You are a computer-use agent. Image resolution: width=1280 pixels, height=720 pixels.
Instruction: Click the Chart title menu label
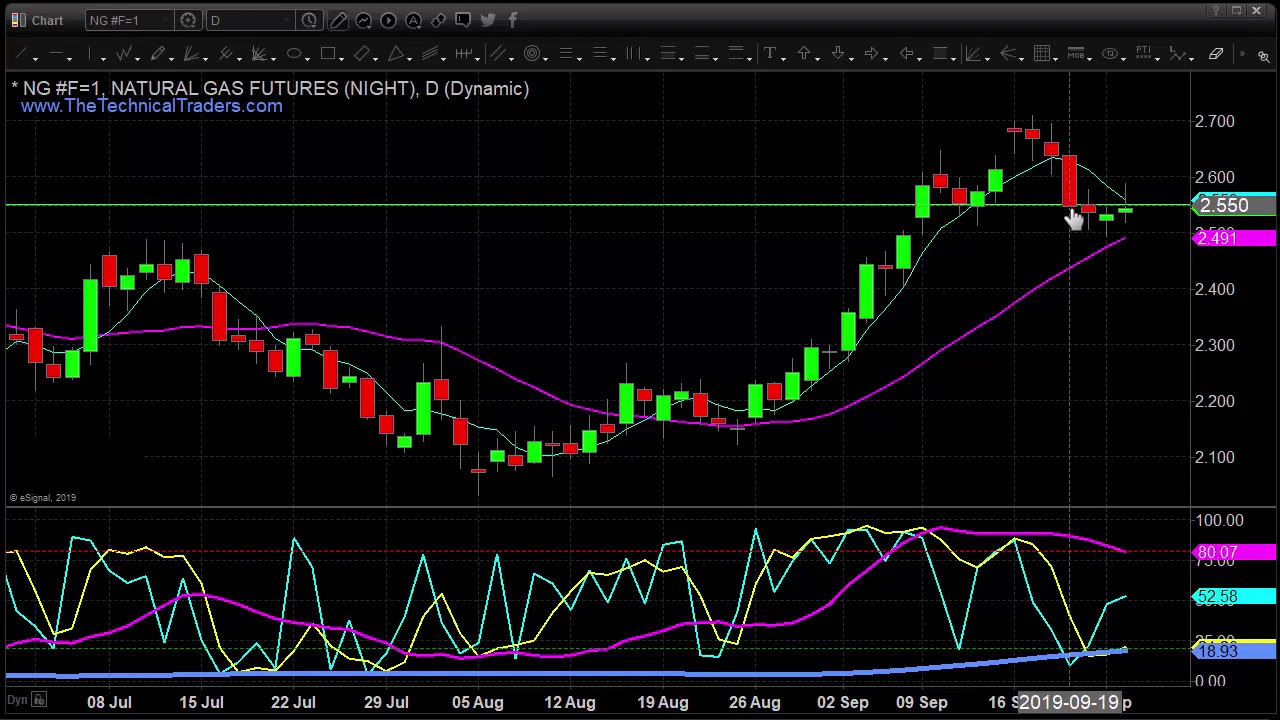(x=47, y=20)
